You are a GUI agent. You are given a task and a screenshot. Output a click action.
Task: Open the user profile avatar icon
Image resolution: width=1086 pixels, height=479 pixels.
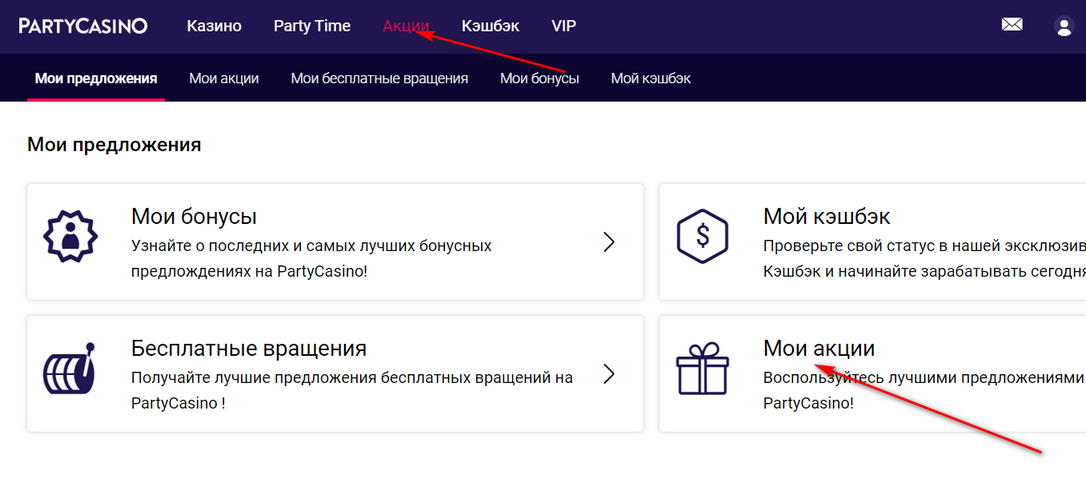point(1063,26)
